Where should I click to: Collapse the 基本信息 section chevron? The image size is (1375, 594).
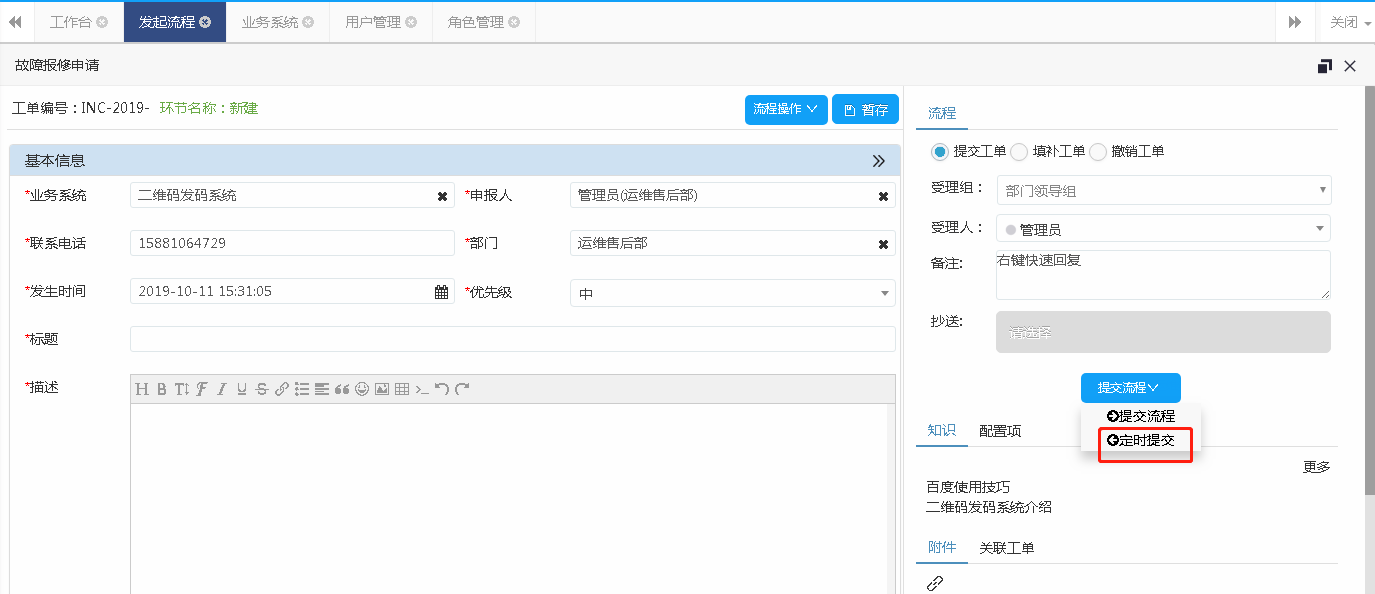coord(879,160)
